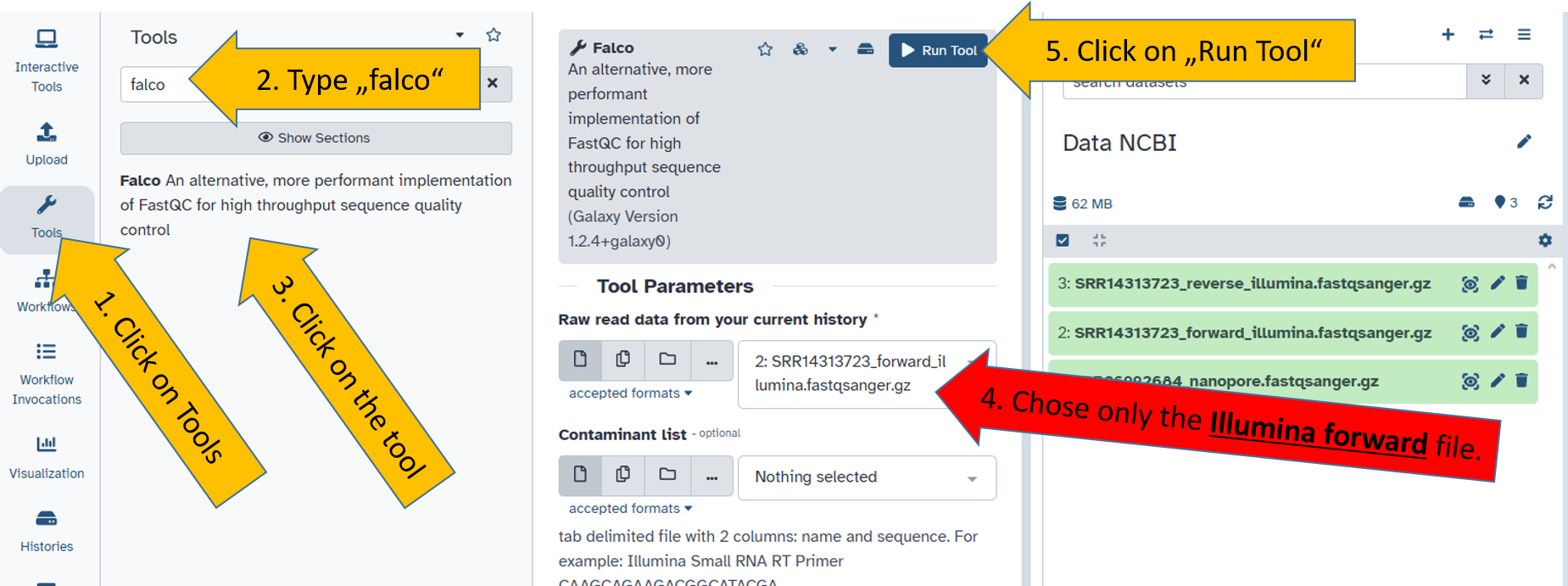Open the Histories activity
Viewport: 1568px width, 586px height.
tap(47, 531)
